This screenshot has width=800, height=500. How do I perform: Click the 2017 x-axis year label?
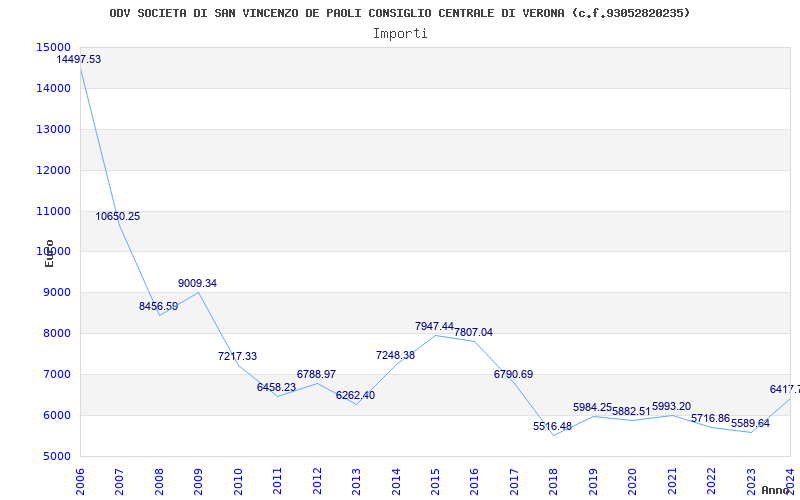pyautogui.click(x=514, y=481)
